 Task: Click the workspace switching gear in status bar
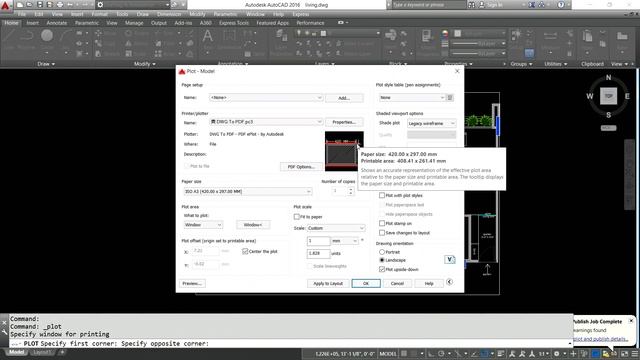pyautogui.click(x=557, y=354)
